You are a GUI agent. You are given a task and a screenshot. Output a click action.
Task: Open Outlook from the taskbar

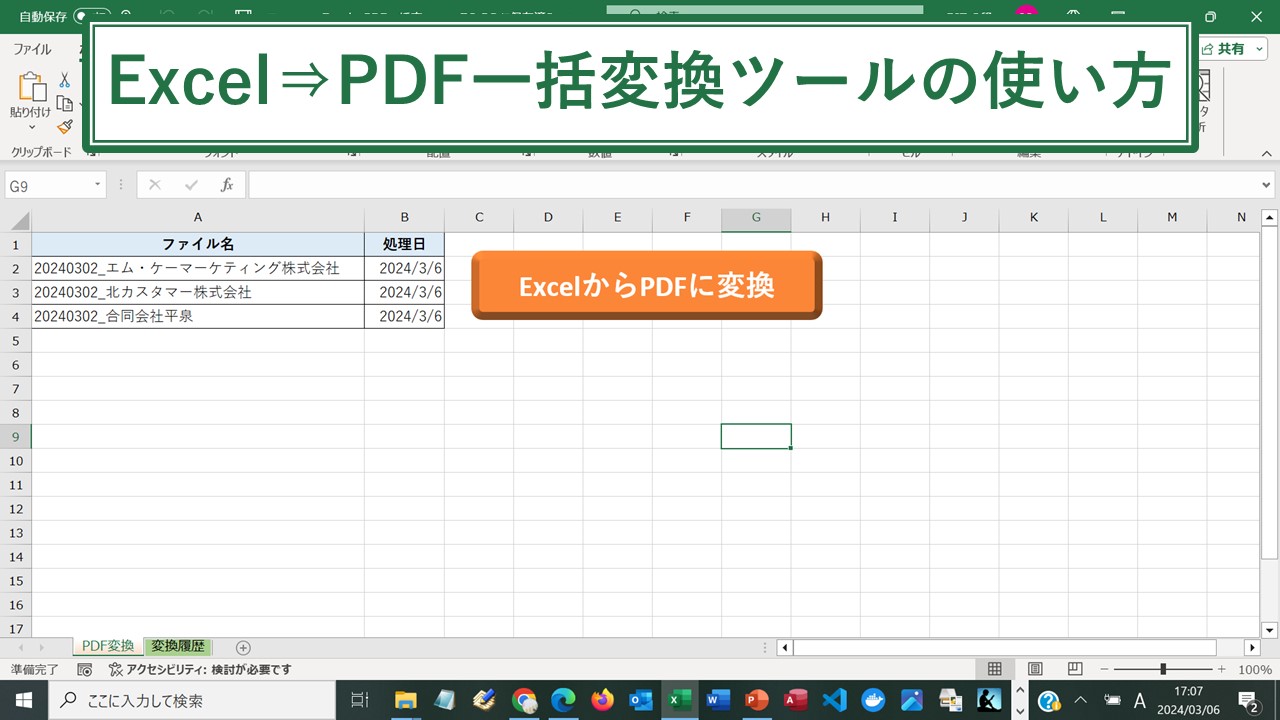(641, 700)
